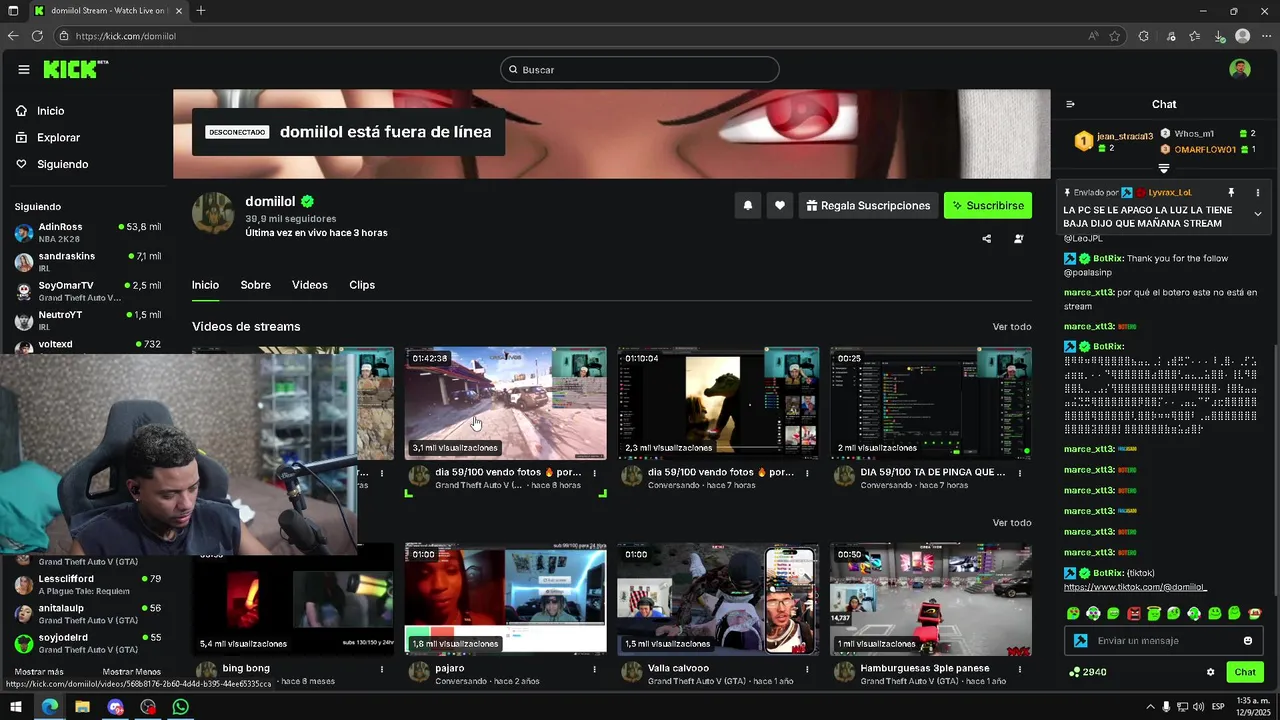Click OMARFLOW01 in gift leaderboard

coord(1205,149)
